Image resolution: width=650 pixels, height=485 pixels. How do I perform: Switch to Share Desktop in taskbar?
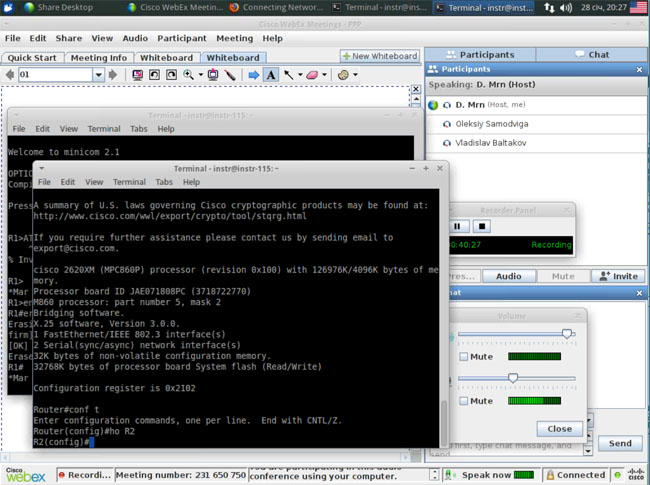pyautogui.click(x=59, y=7)
